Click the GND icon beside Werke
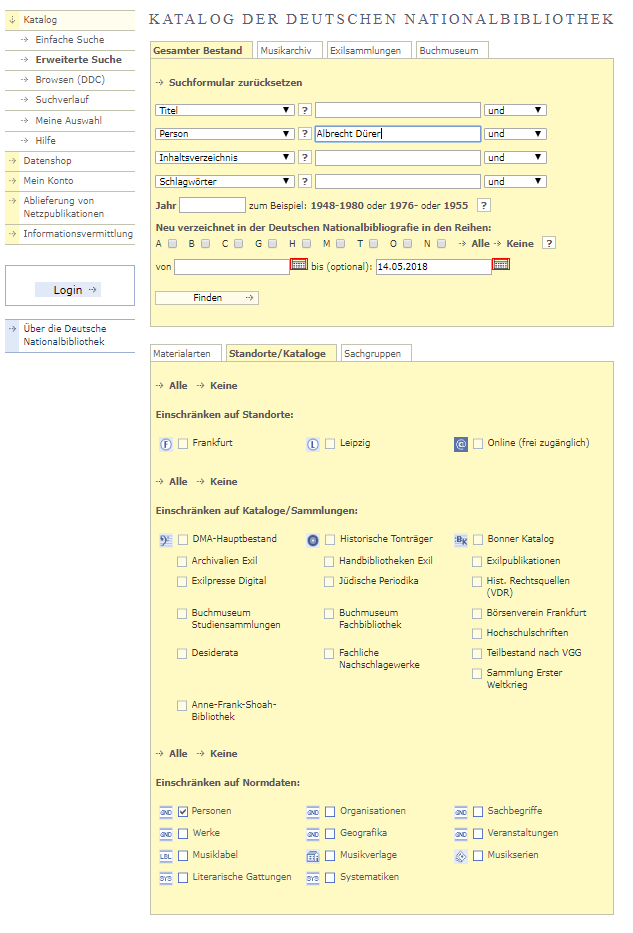633x933 pixels. pos(166,834)
